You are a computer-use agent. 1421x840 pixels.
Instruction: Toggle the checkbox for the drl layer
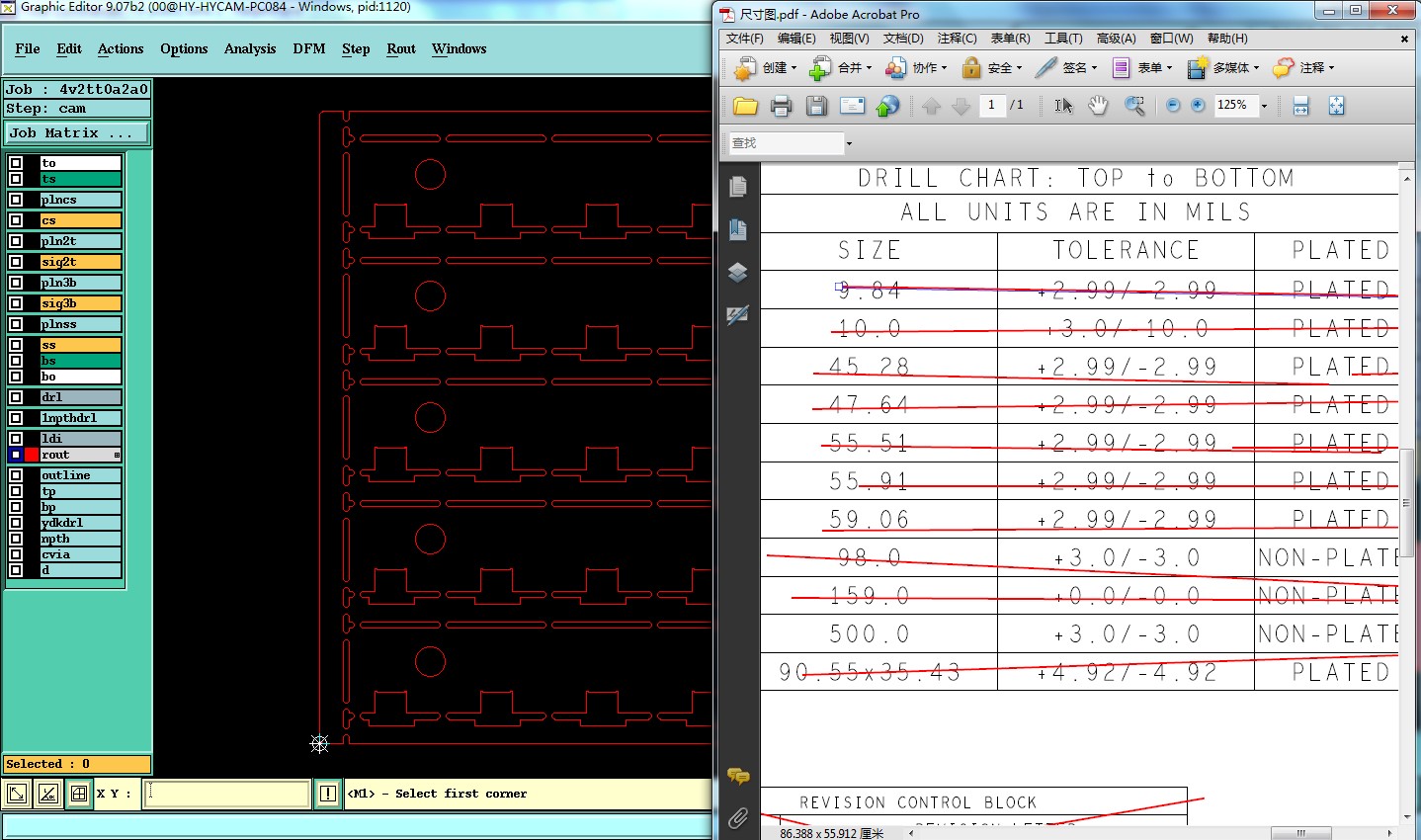click(16, 397)
